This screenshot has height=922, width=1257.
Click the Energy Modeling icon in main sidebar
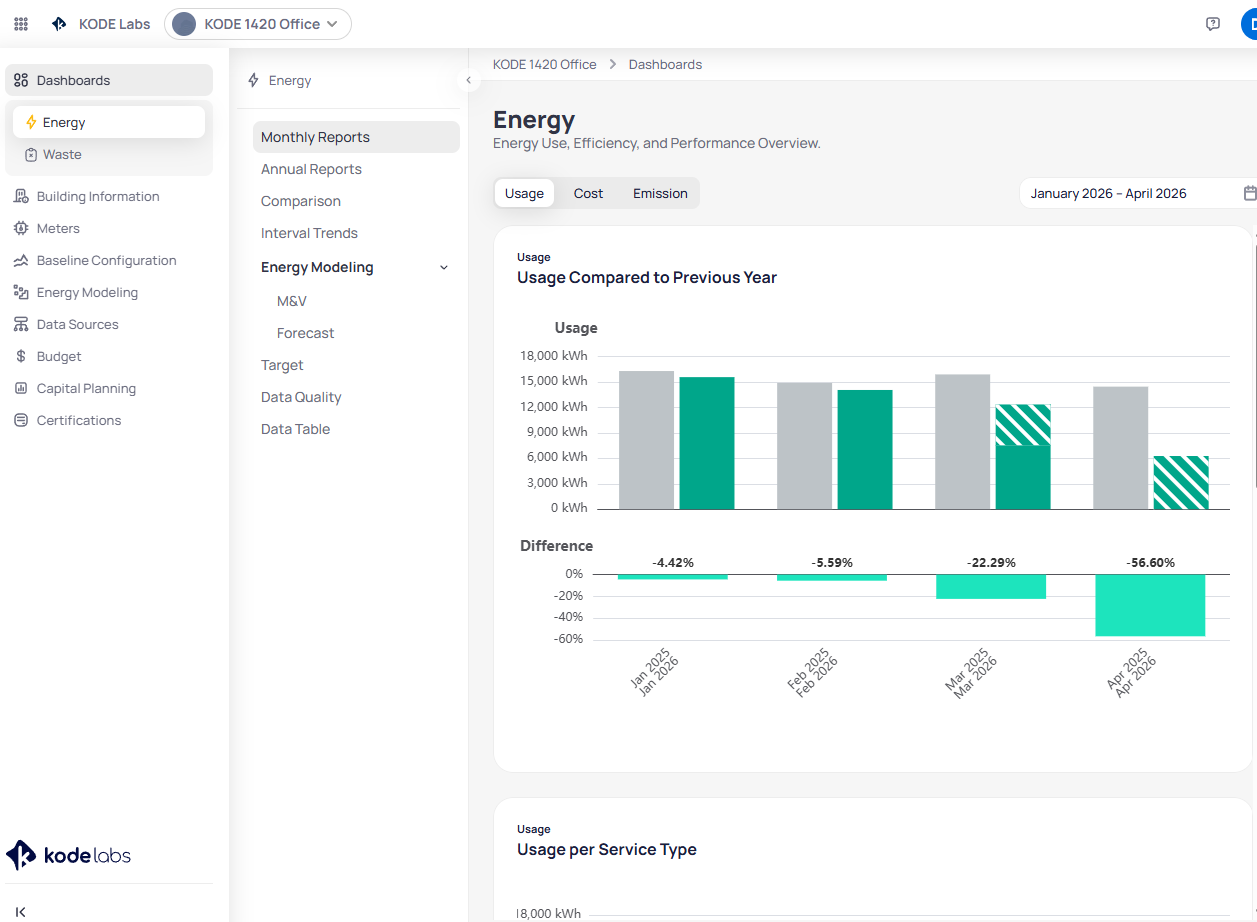tap(21, 292)
